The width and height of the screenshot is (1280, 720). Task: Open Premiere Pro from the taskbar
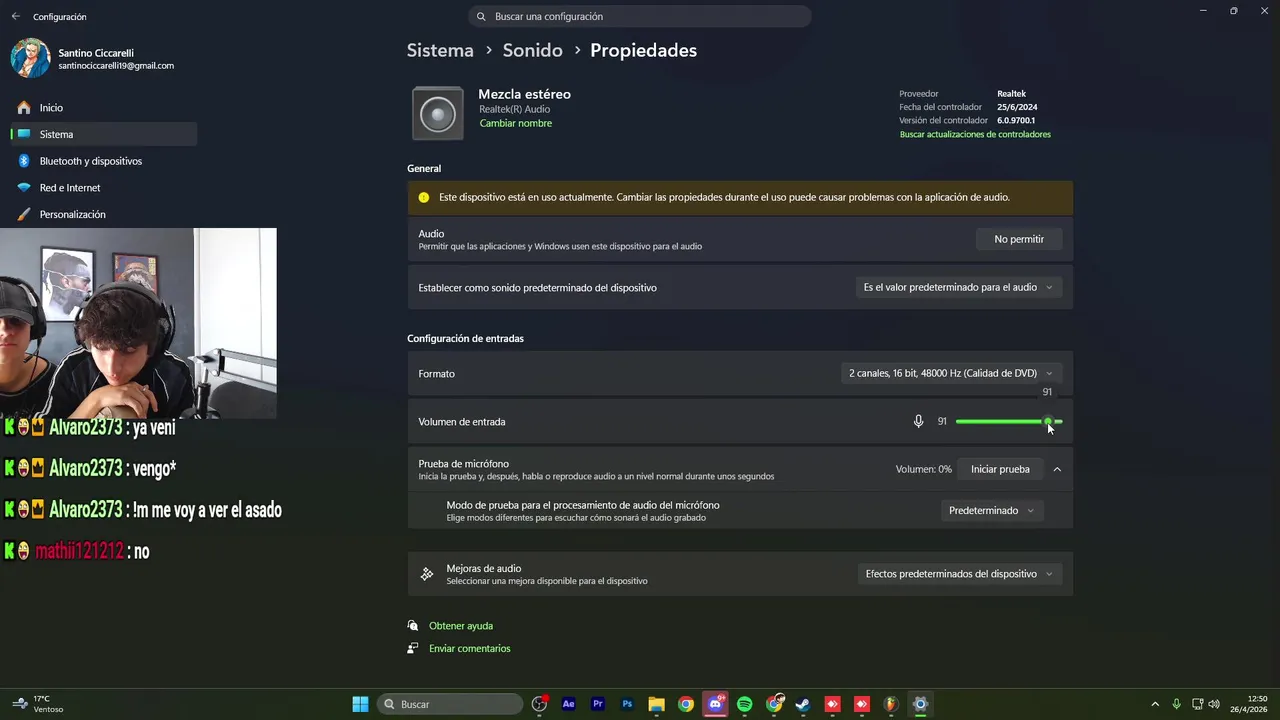(598, 704)
